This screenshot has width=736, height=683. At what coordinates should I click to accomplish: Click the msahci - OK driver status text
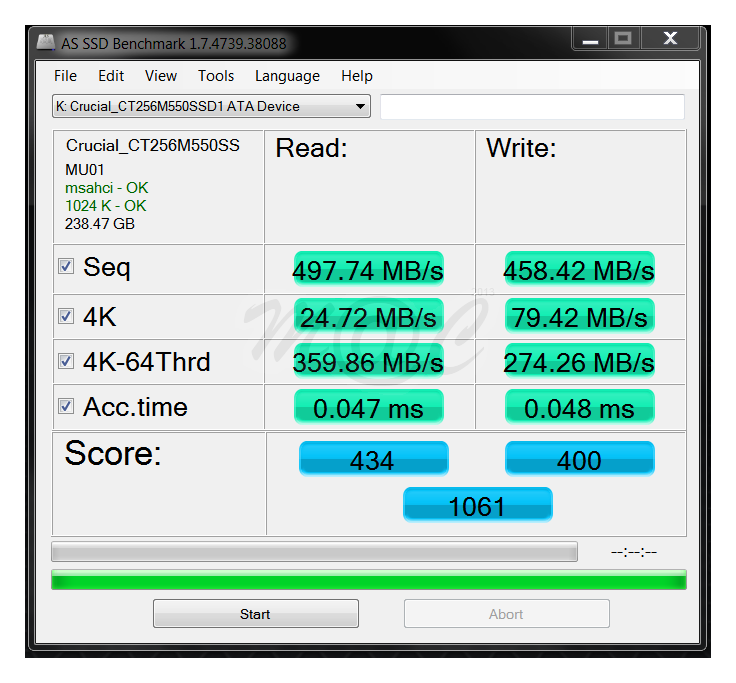click(107, 188)
